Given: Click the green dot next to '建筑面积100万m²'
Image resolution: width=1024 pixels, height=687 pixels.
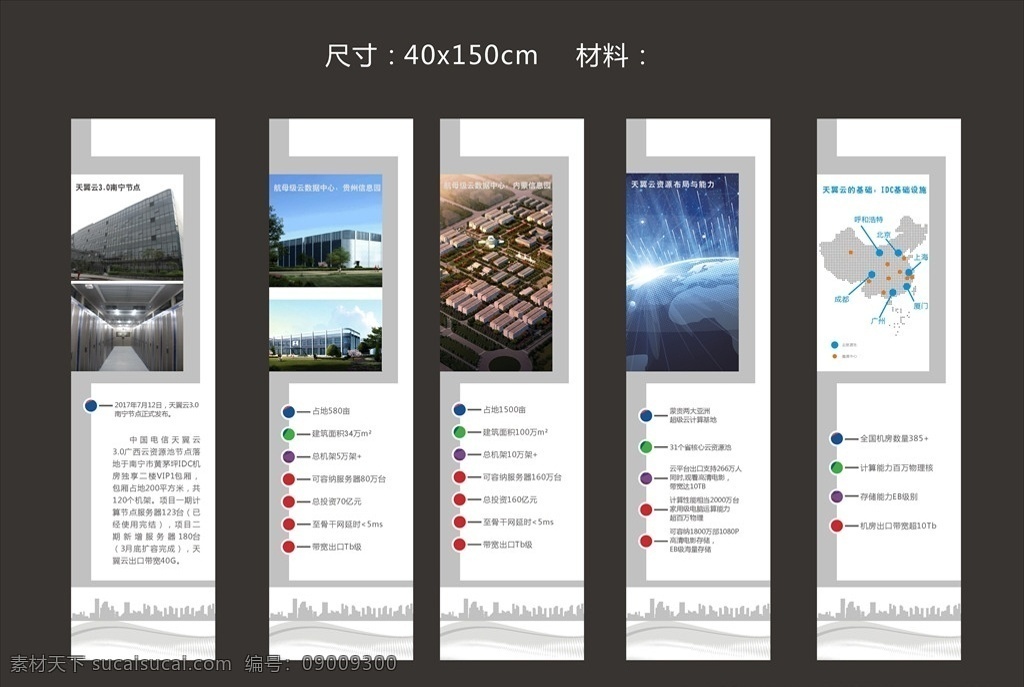Looking at the screenshot, I should [x=459, y=432].
